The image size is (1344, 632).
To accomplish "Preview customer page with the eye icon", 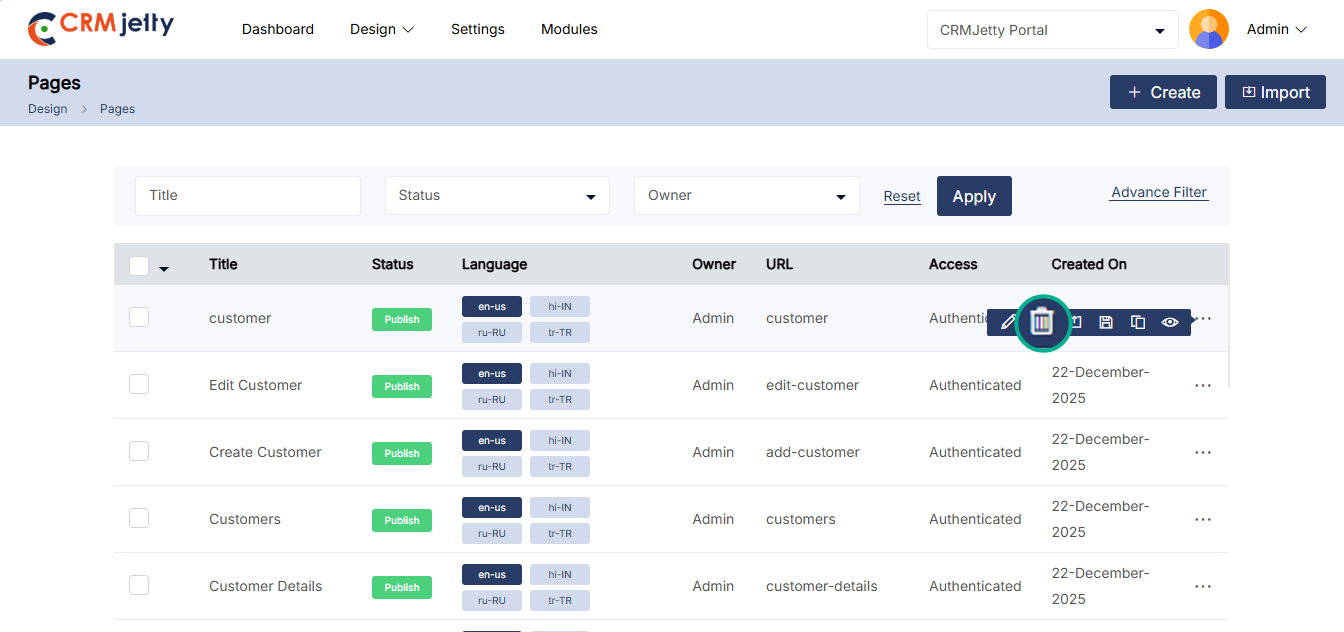I will (x=1170, y=322).
